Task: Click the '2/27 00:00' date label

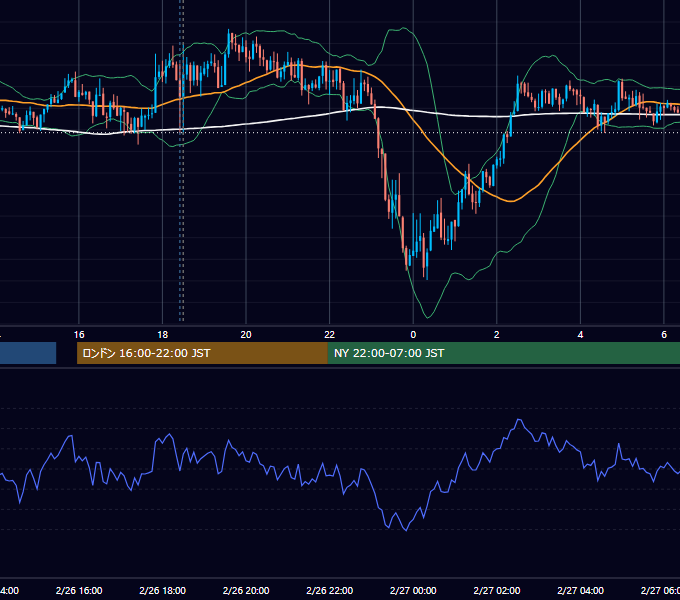Action: [x=413, y=590]
